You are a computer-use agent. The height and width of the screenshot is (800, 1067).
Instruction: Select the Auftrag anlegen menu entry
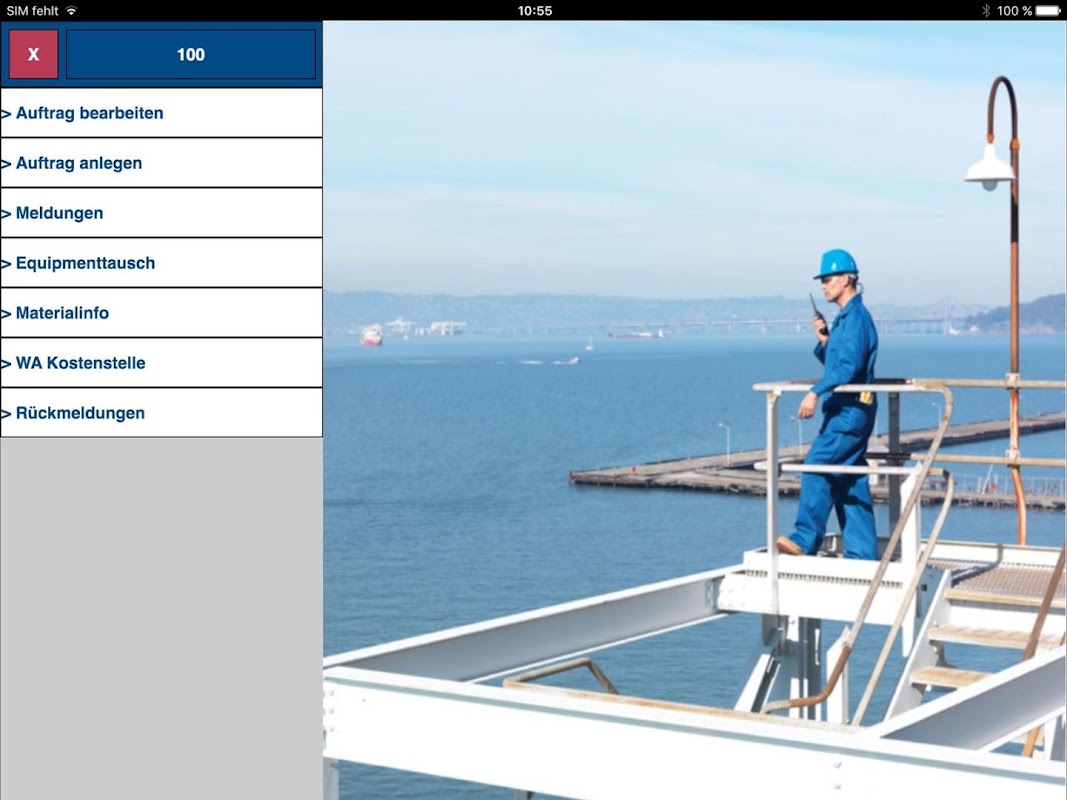point(161,163)
